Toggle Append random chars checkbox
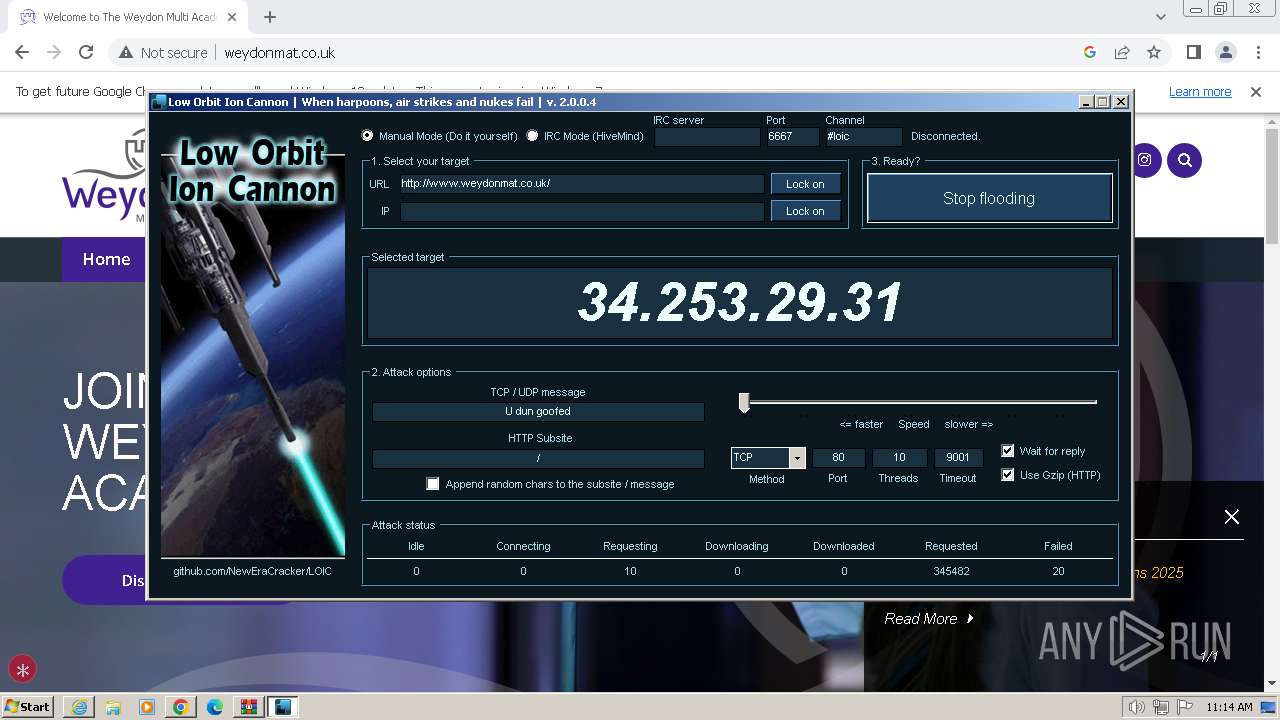The image size is (1280, 720). [433, 484]
